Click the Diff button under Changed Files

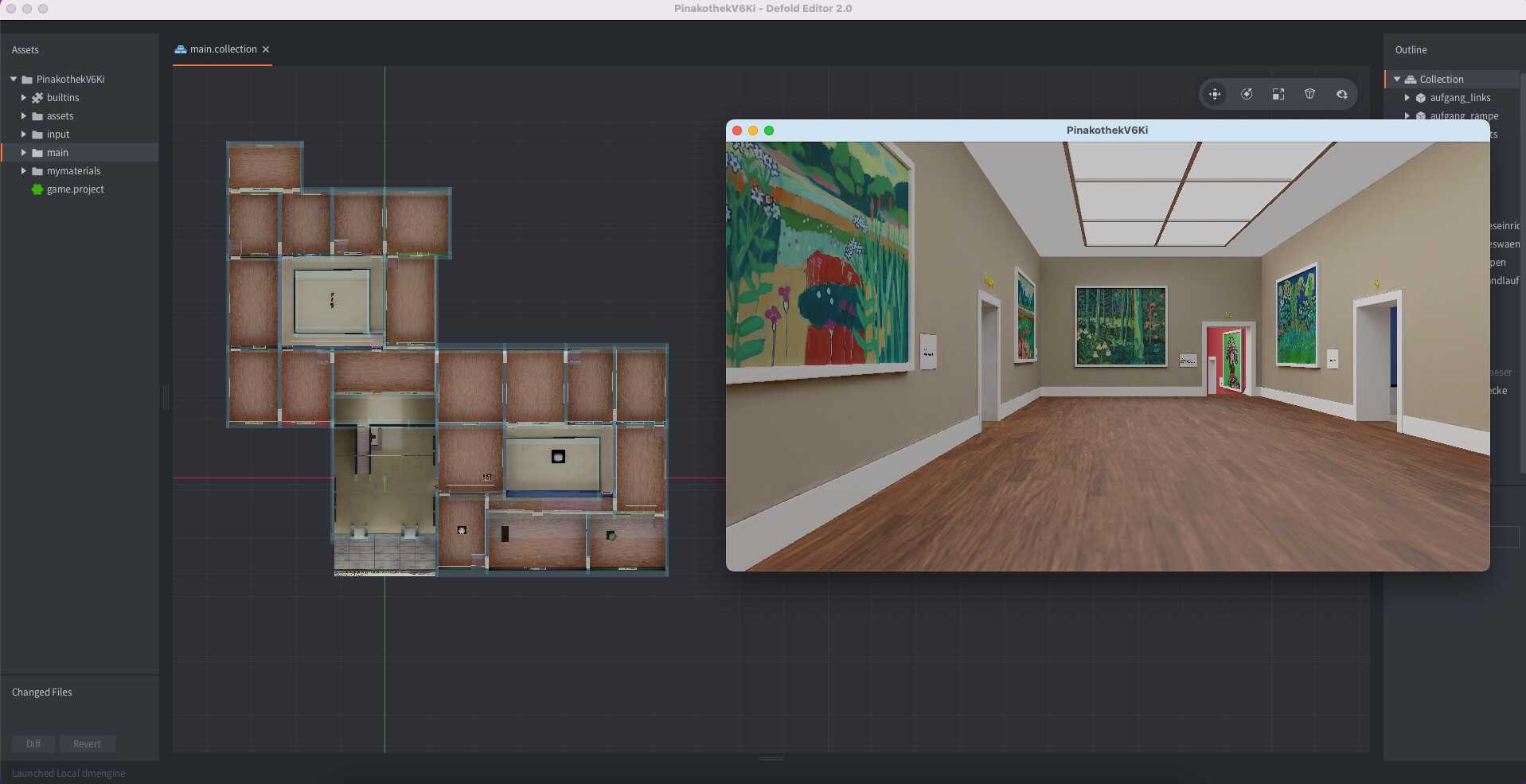pos(33,743)
